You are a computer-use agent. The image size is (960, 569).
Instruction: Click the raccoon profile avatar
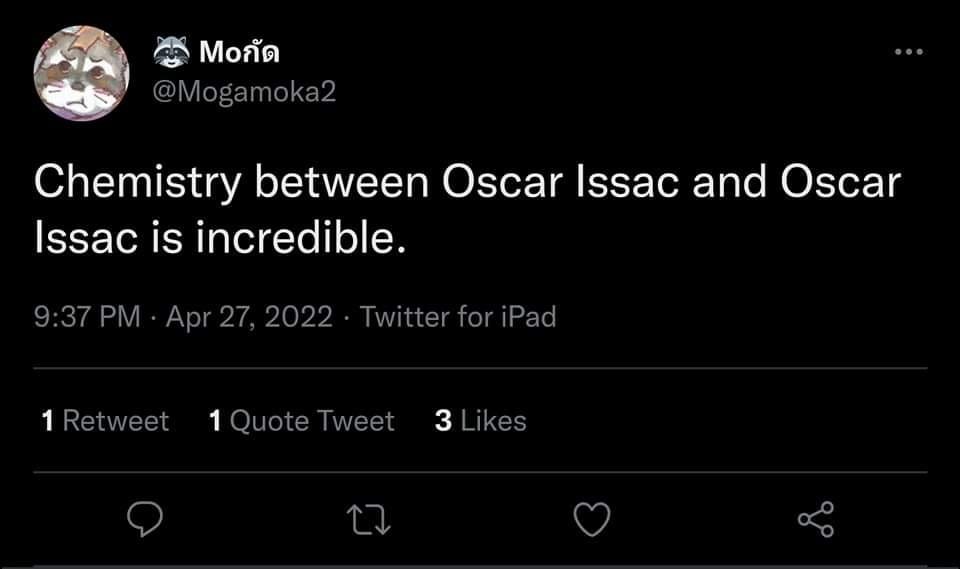pyautogui.click(x=82, y=72)
